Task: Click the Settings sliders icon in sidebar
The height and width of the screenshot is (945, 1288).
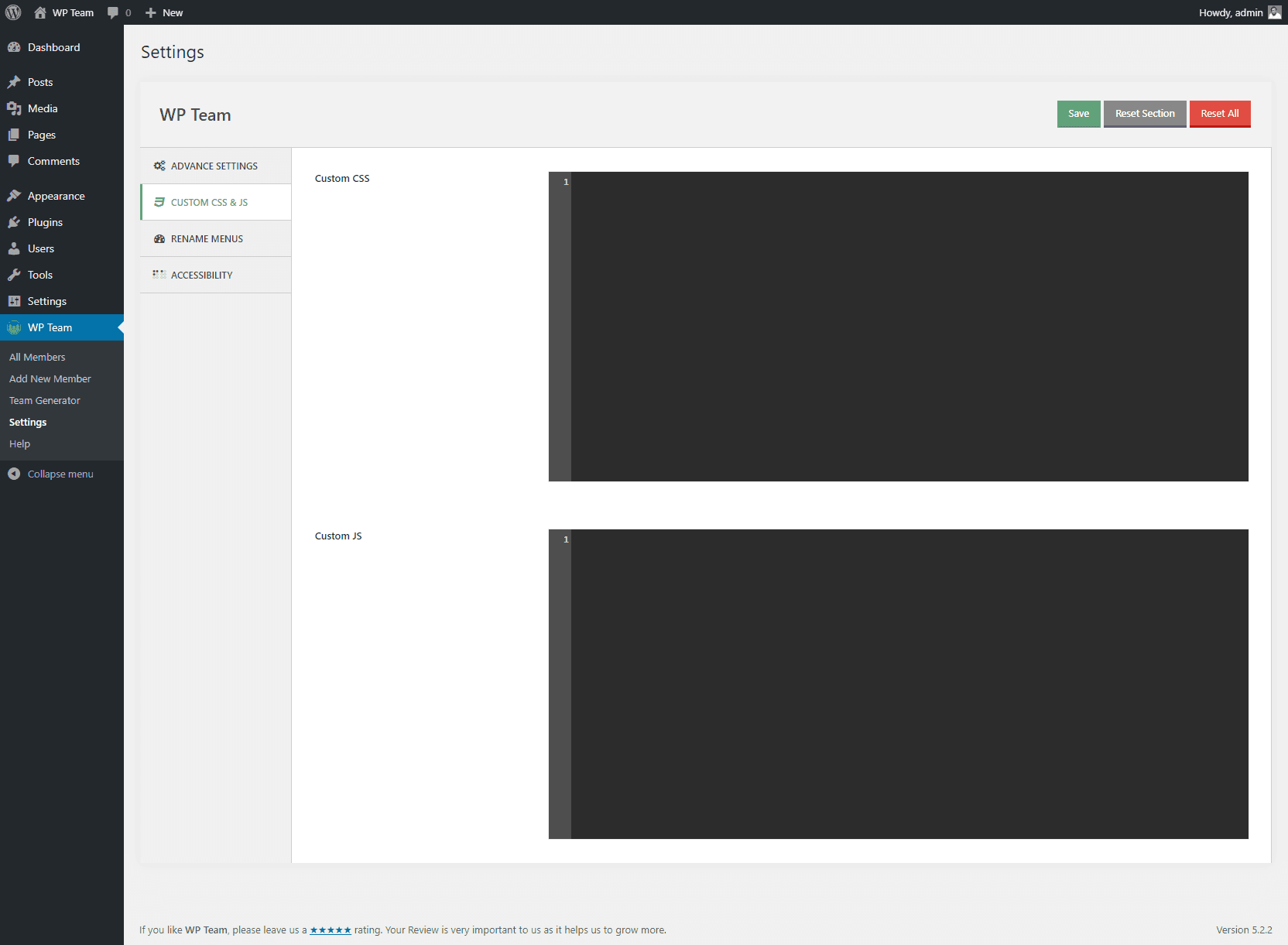Action: pyautogui.click(x=14, y=301)
